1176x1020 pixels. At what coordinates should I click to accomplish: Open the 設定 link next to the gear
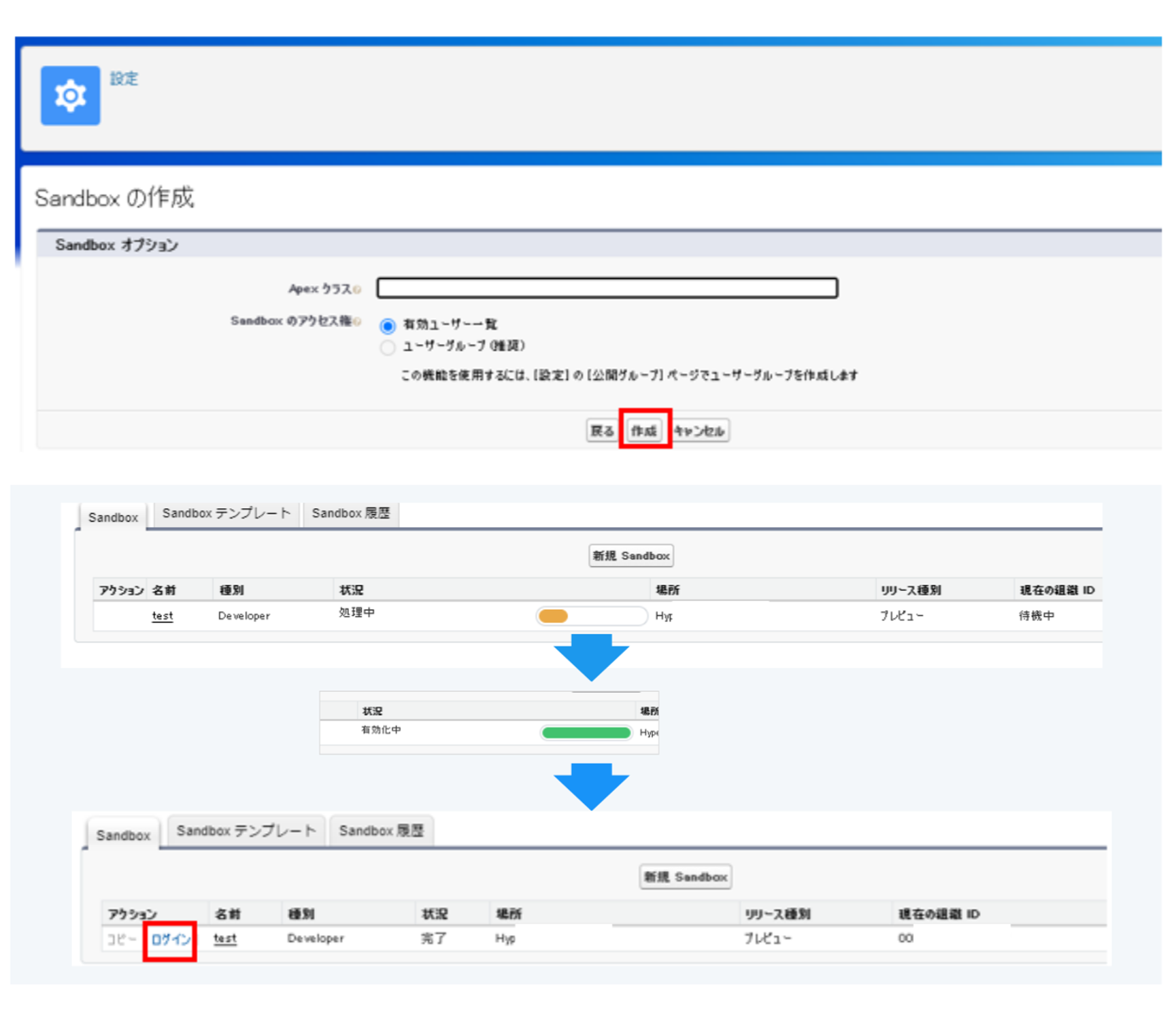tap(124, 78)
